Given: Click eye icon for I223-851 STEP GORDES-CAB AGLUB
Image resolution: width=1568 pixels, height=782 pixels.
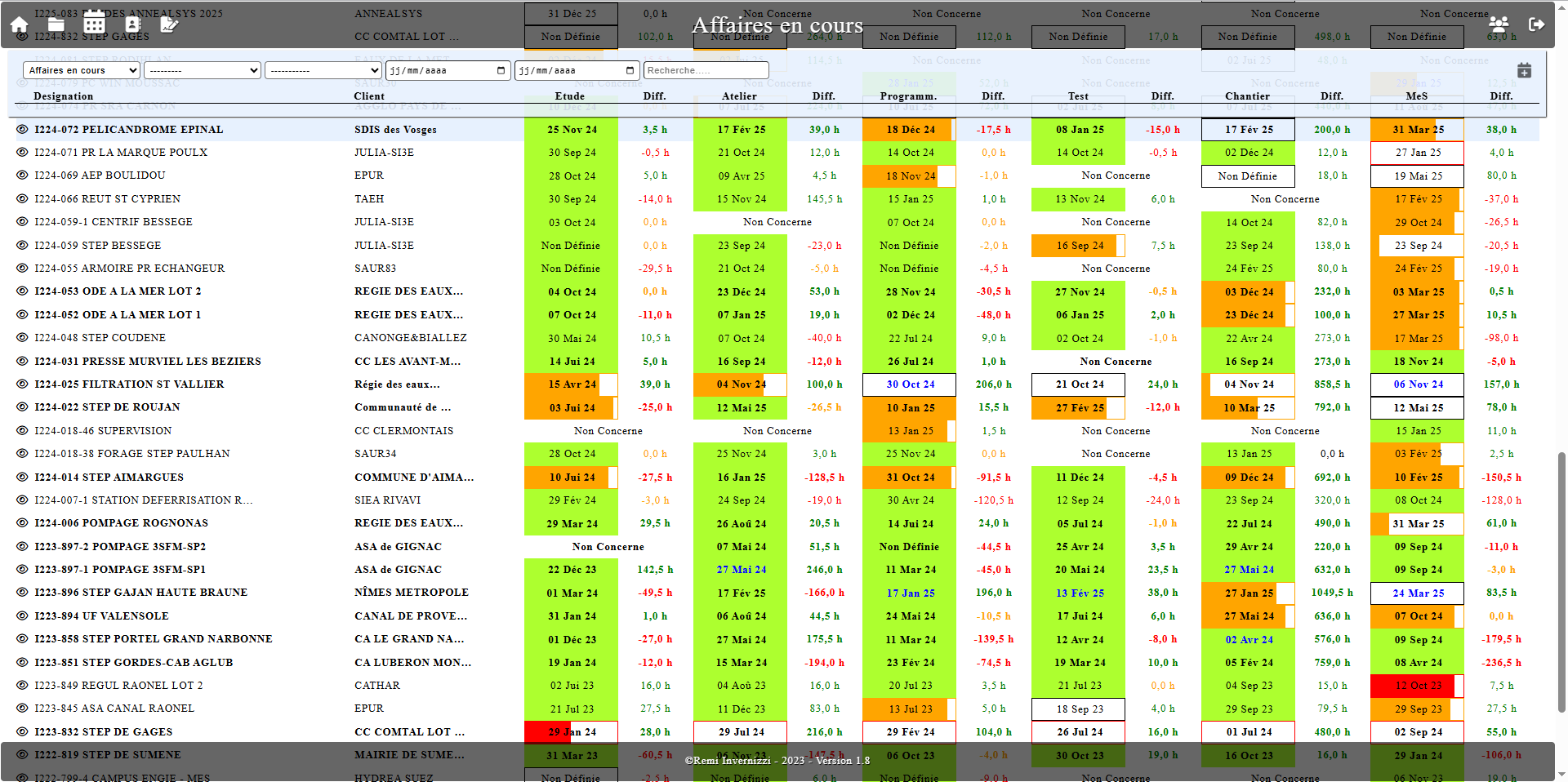Looking at the screenshot, I should point(22,662).
